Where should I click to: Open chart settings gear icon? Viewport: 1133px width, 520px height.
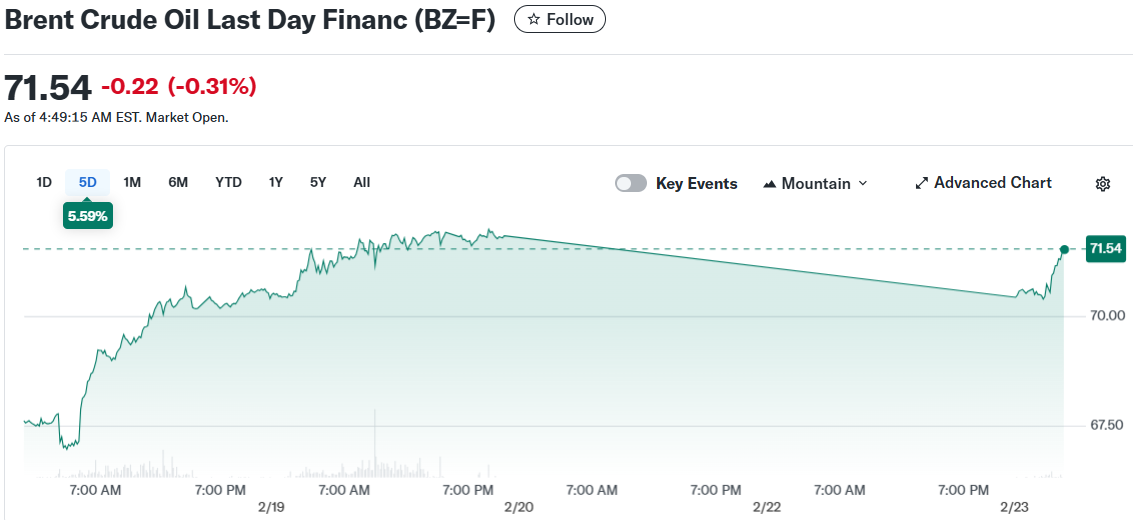tap(1103, 184)
